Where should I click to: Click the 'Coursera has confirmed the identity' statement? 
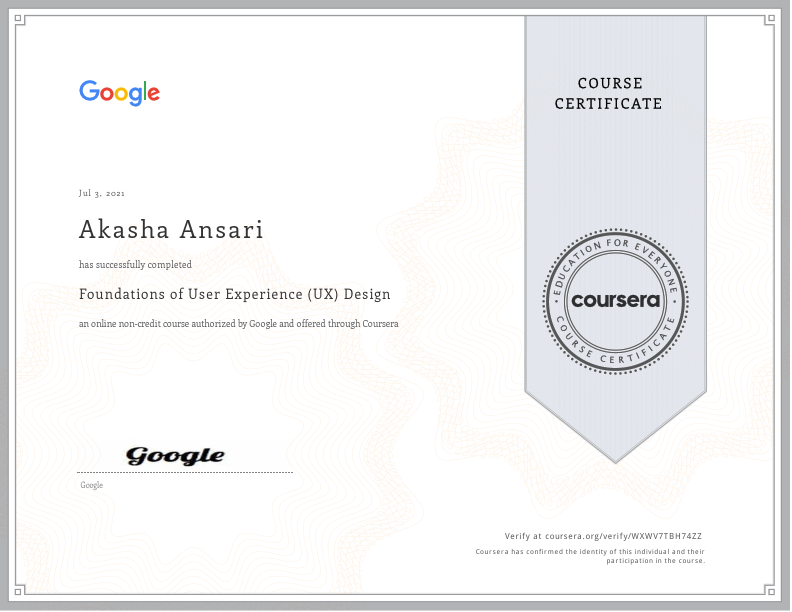coord(590,556)
